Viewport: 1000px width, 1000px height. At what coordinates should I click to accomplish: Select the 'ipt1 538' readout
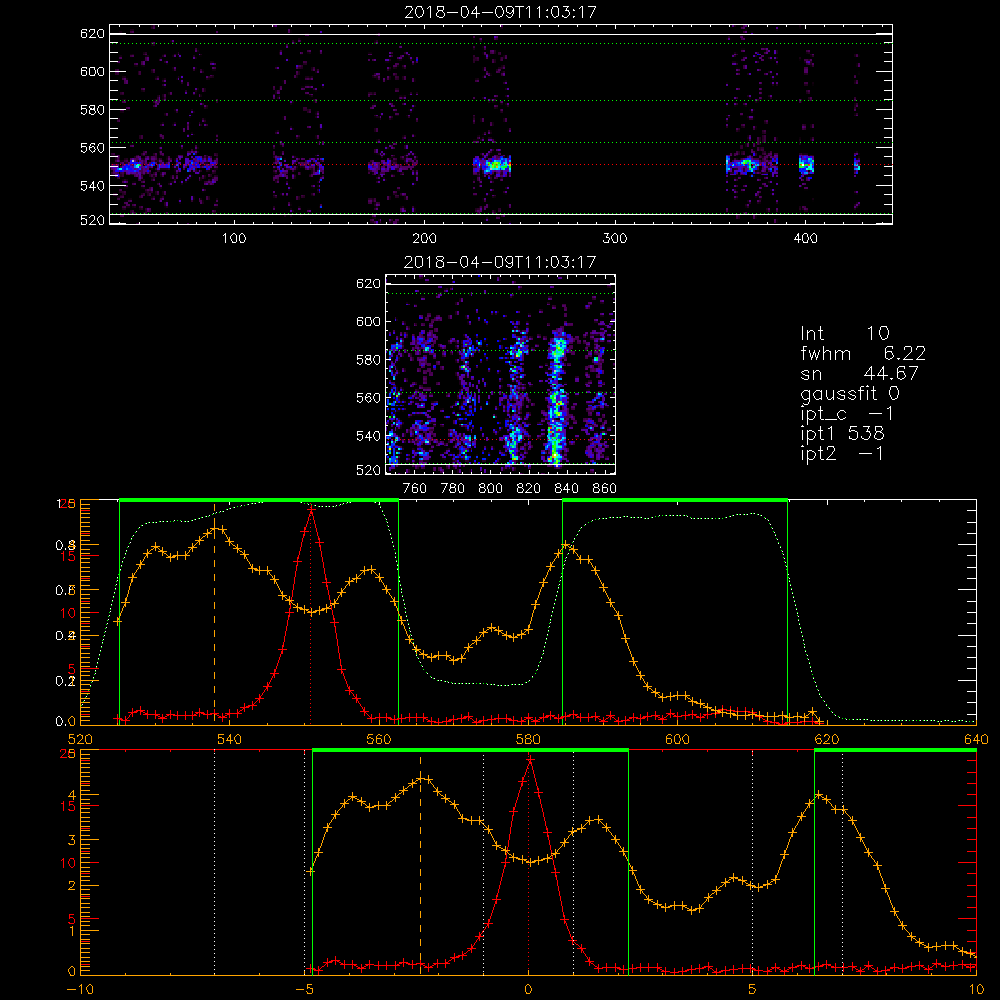coord(842,434)
